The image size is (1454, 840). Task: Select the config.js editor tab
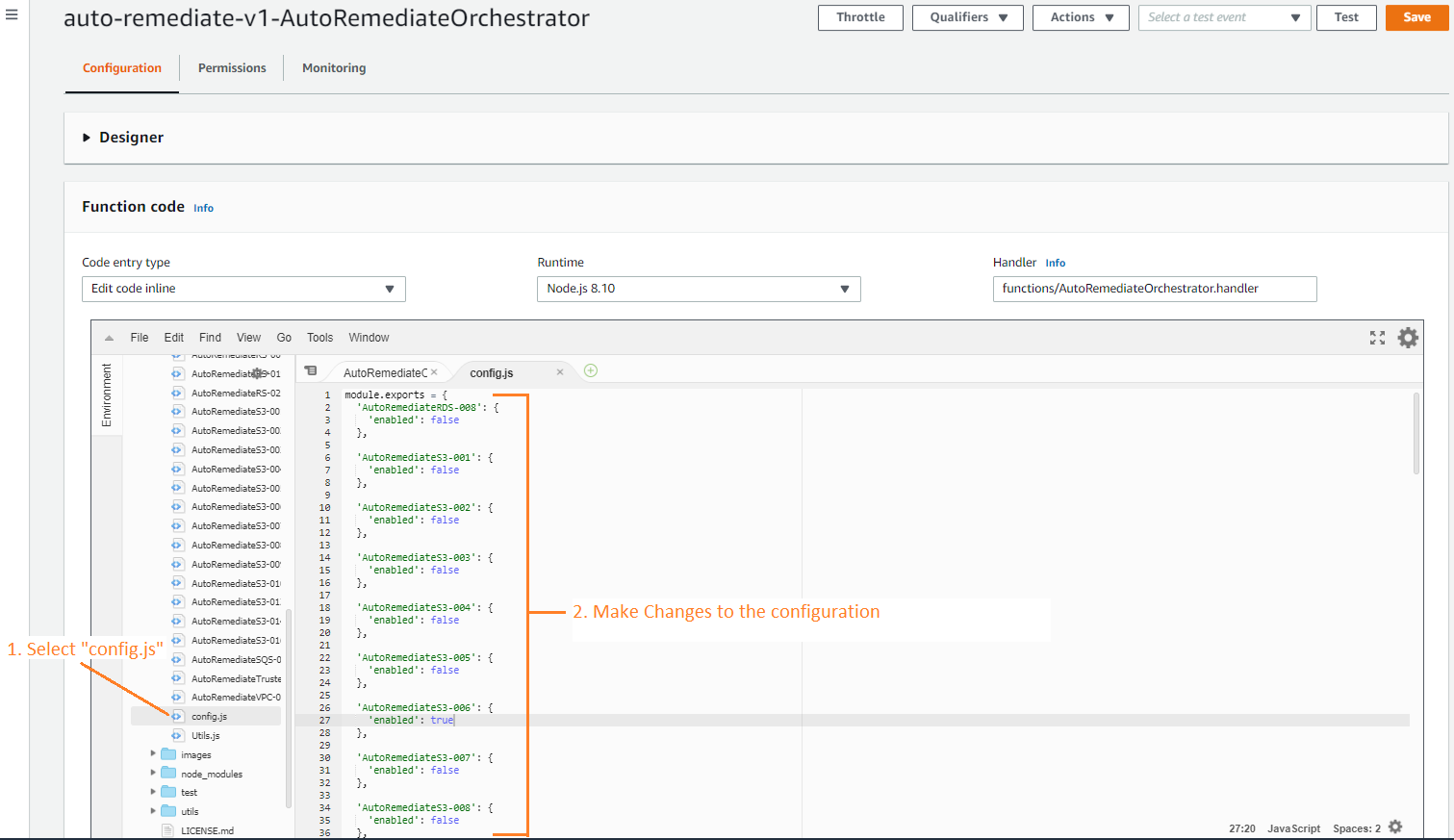492,372
